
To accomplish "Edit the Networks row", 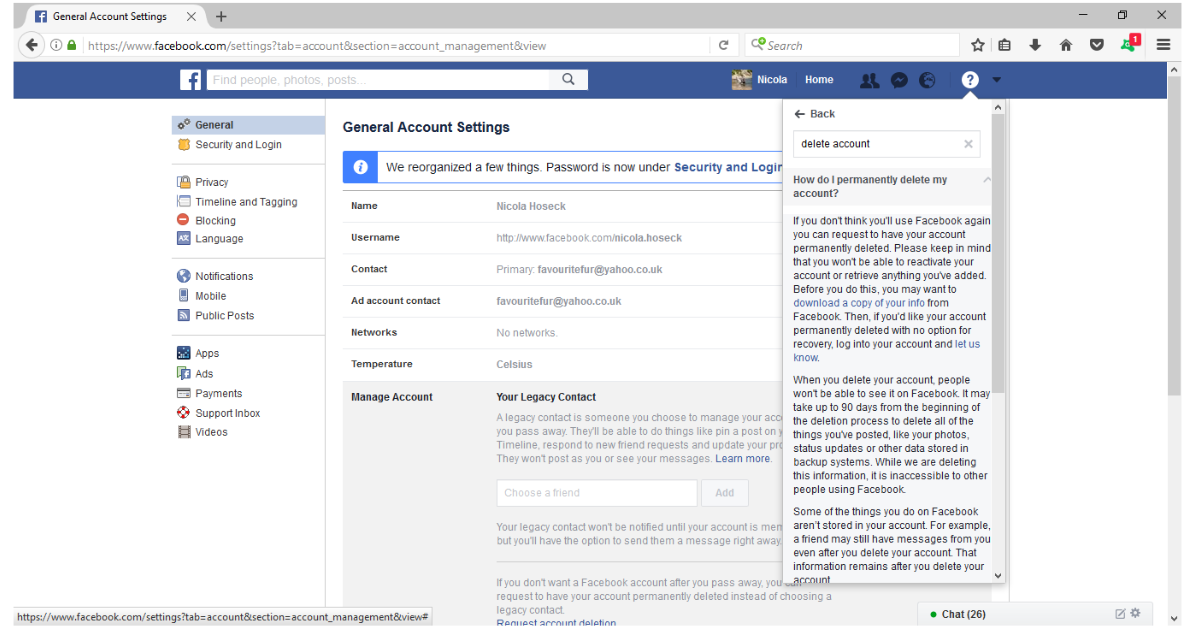I will click(x=562, y=333).
